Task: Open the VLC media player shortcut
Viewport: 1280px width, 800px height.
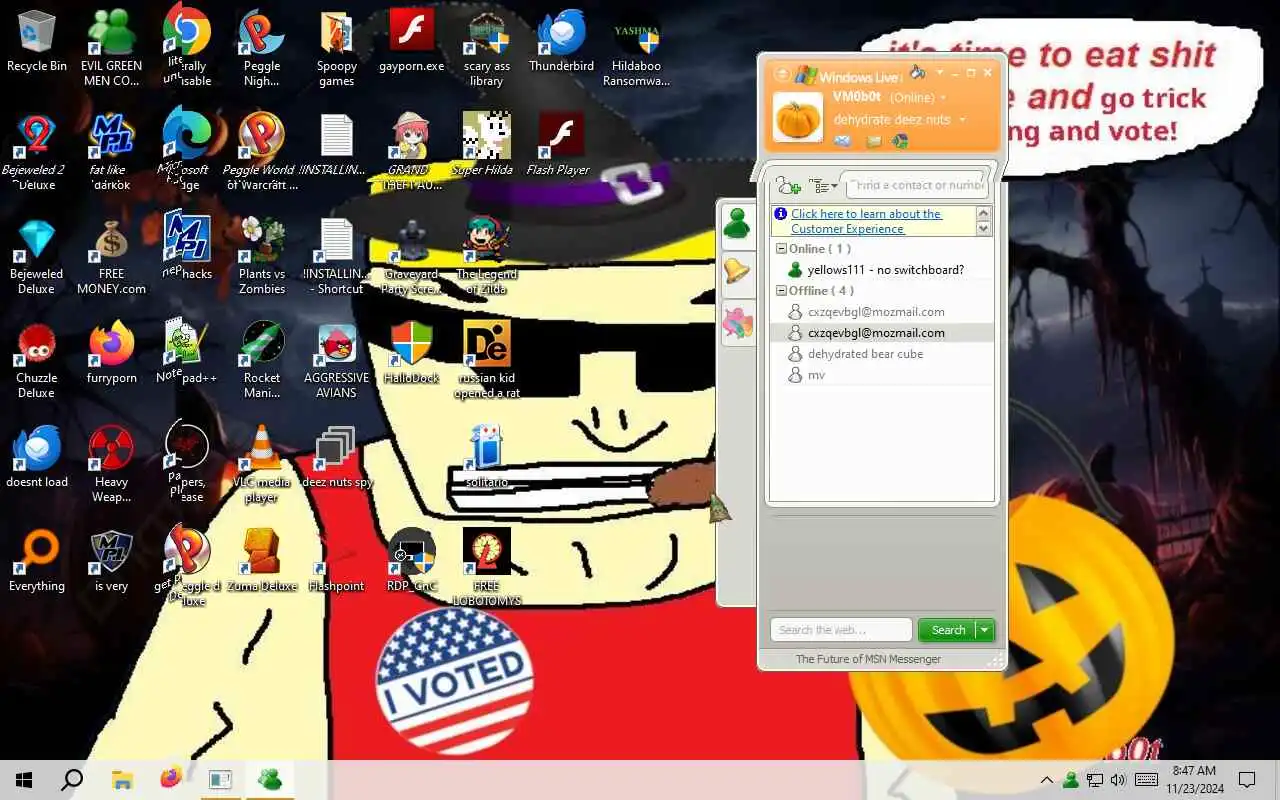Action: point(261,463)
